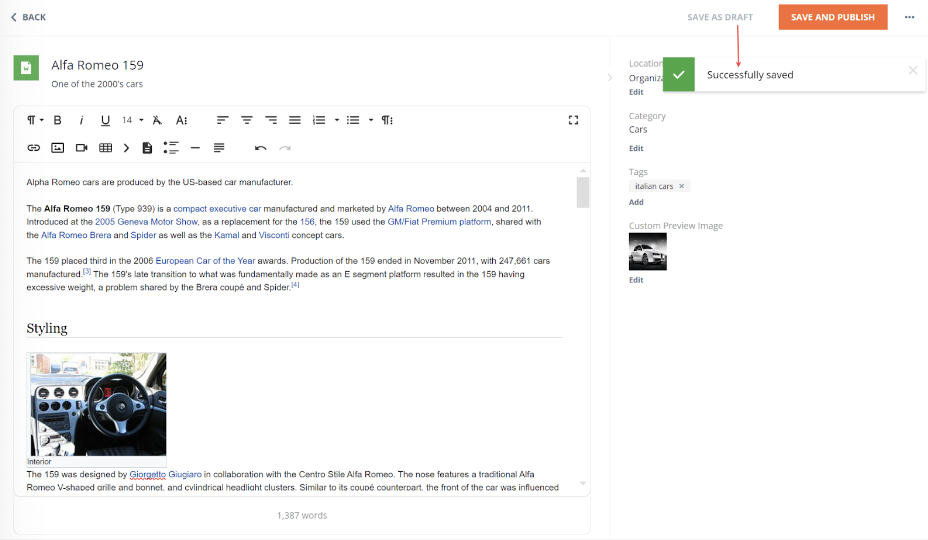This screenshot has height=540, width=928.
Task: Click the text block icon after horizontal line
Action: pos(219,148)
